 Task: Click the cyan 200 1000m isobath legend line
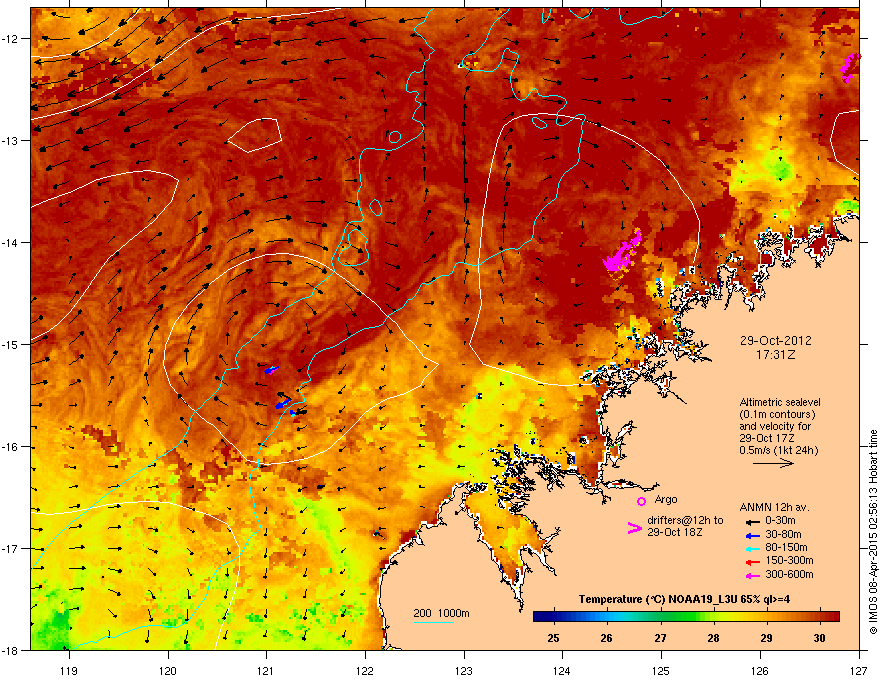pyautogui.click(x=433, y=622)
